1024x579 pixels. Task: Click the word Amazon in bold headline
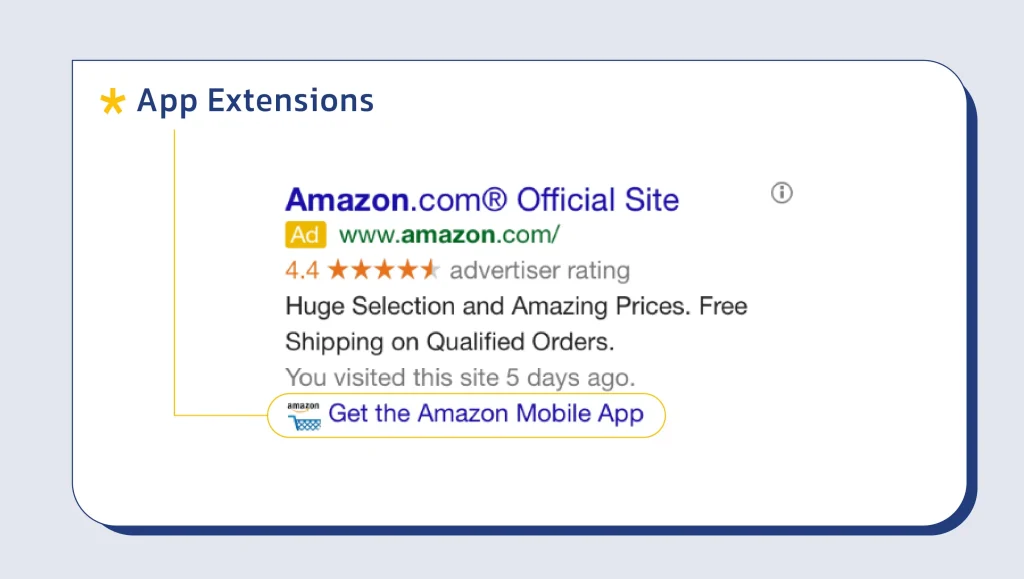(347, 200)
